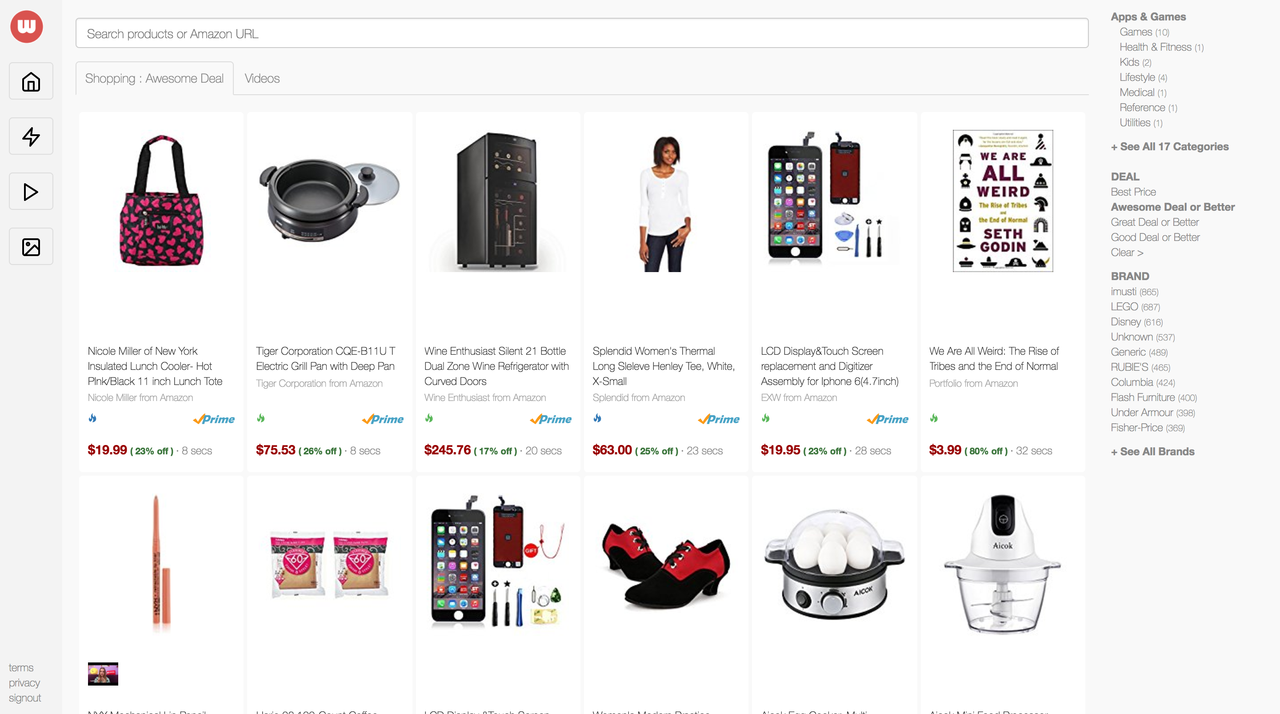The width and height of the screenshot is (1280, 714).
Task: Open the Home sidebar icon
Action: coord(31,82)
